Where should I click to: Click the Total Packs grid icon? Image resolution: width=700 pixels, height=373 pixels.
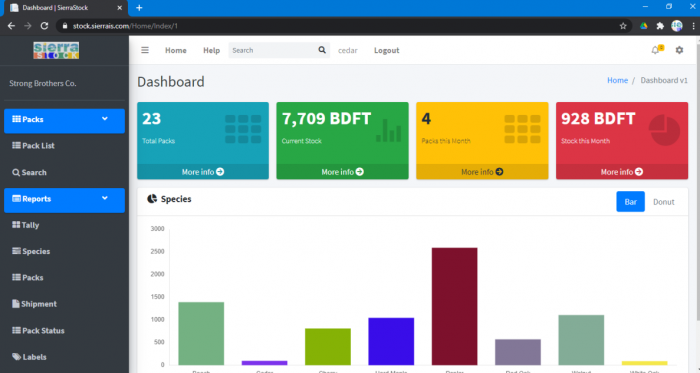click(x=243, y=129)
